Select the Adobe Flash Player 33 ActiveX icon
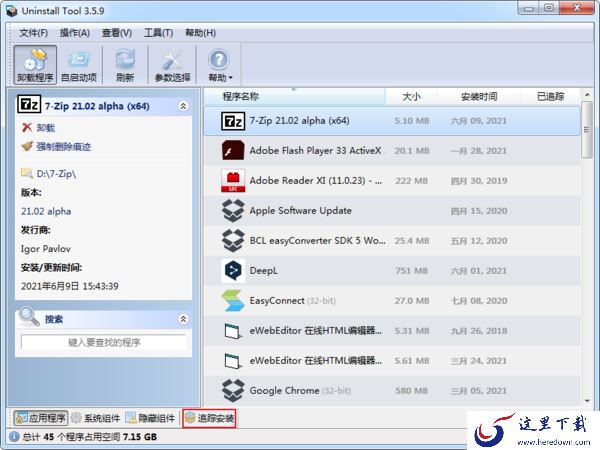Image resolution: width=600 pixels, height=450 pixels. pos(233,150)
